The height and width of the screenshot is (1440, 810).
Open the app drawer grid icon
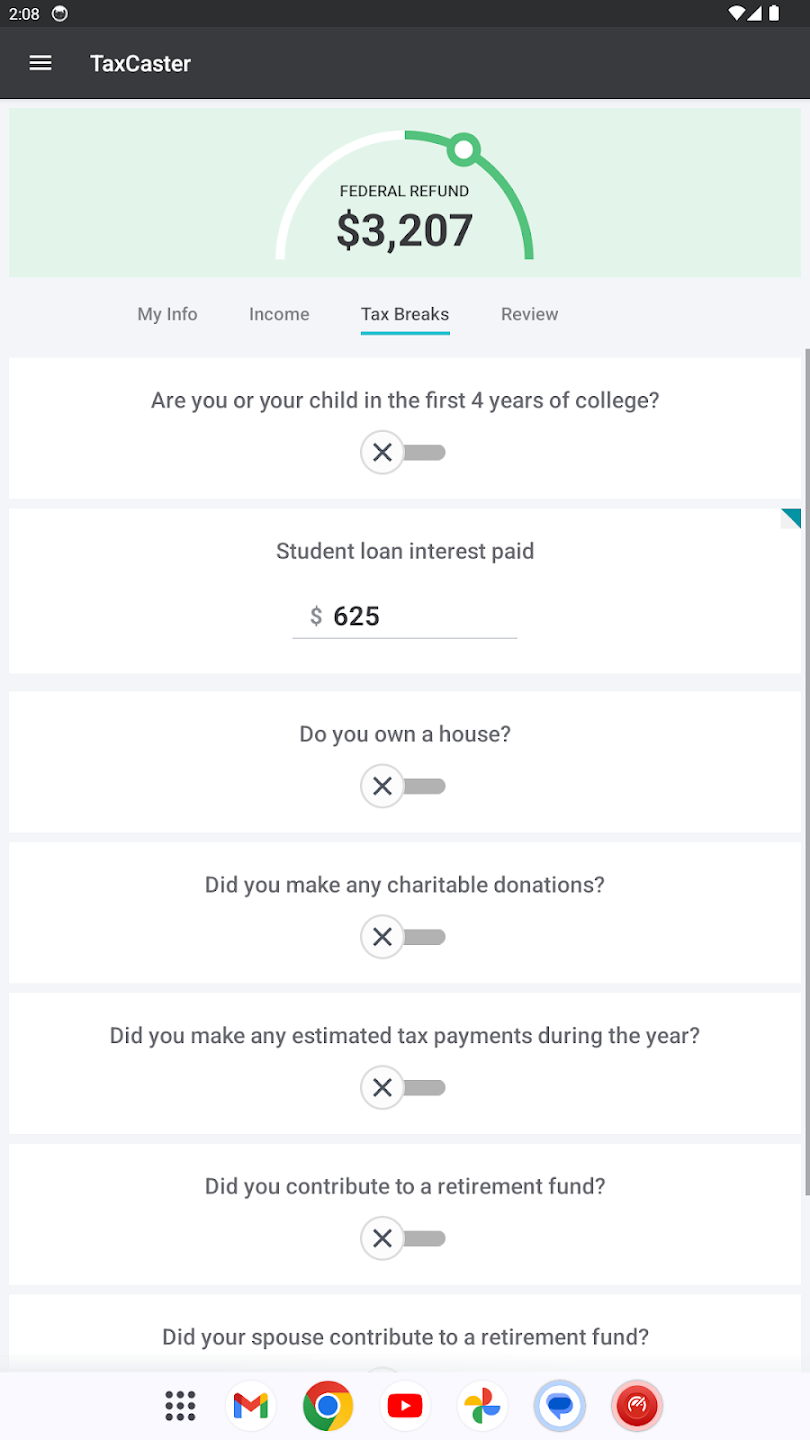pos(180,1406)
